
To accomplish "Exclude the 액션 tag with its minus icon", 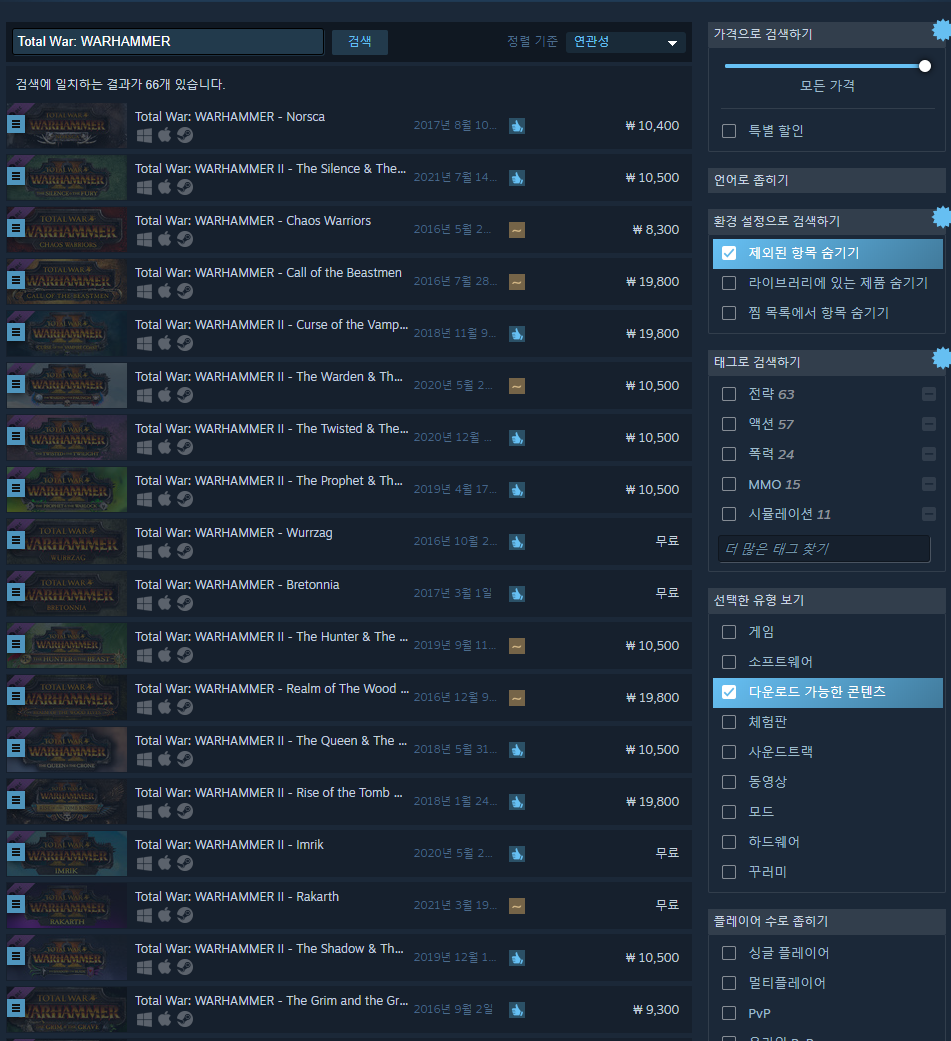I will tap(929, 424).
